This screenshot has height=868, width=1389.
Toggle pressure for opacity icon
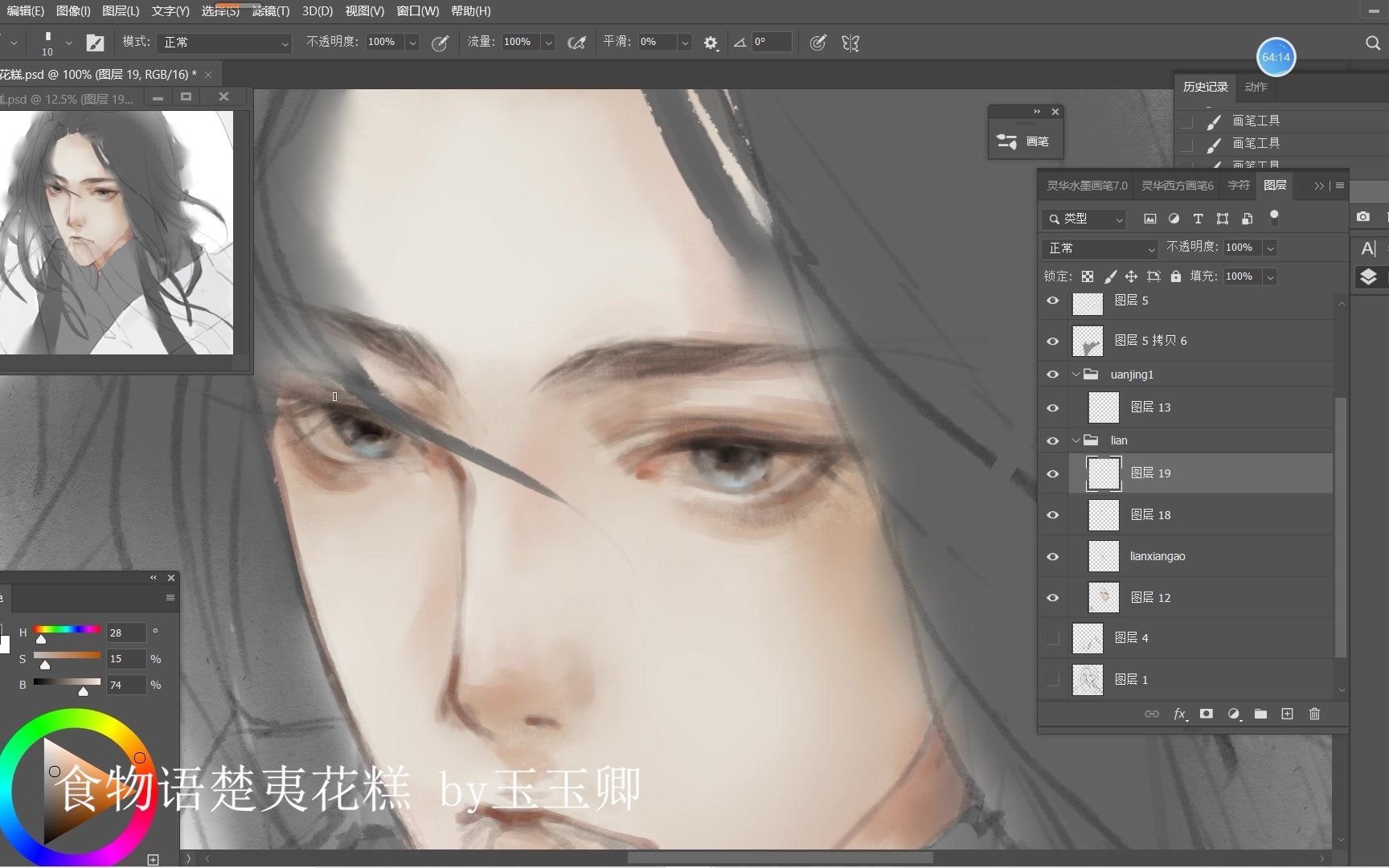tap(440, 43)
